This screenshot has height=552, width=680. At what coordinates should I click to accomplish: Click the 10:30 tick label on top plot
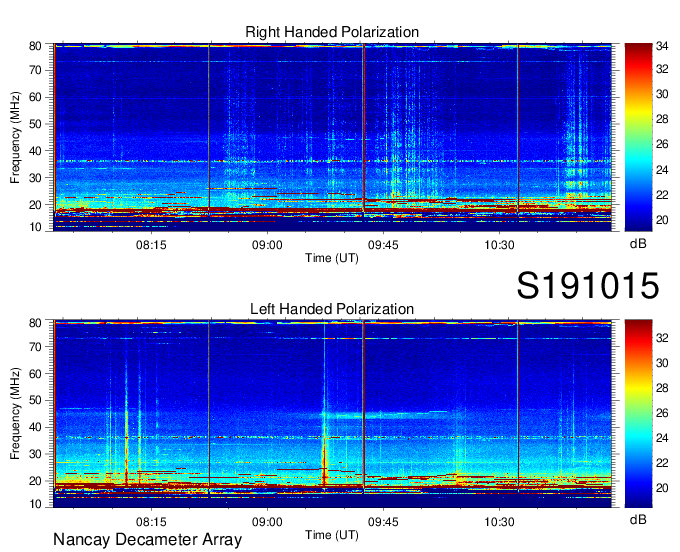pos(500,245)
